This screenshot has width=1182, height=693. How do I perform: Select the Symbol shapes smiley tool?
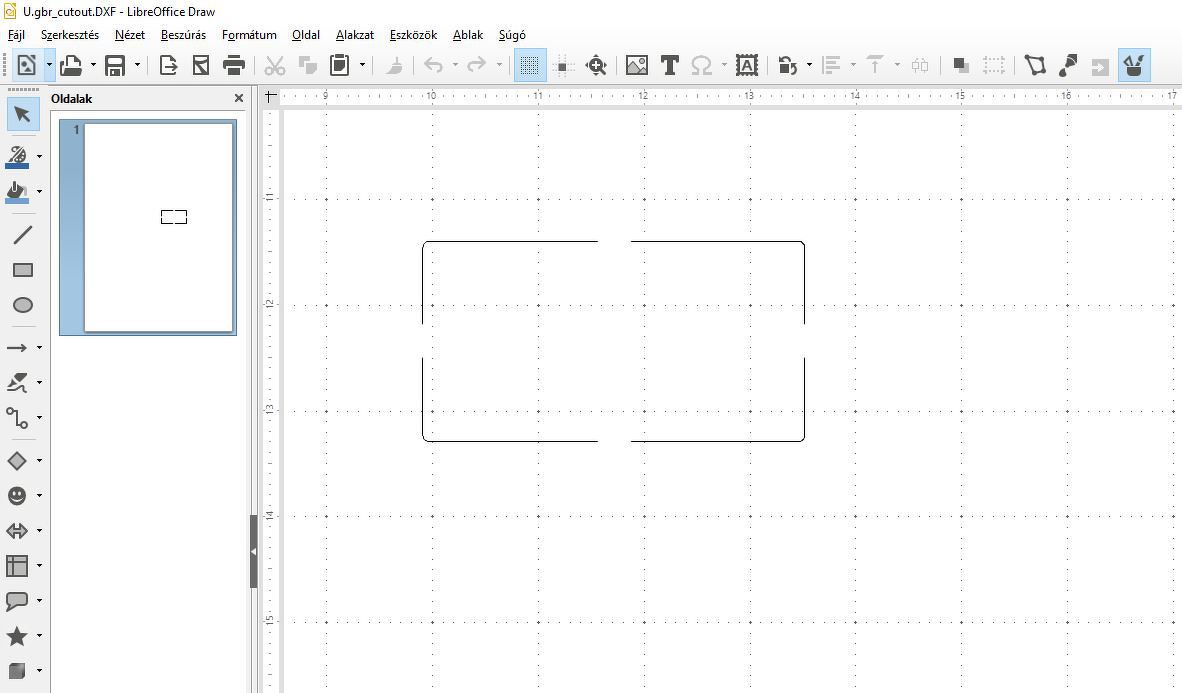point(18,495)
